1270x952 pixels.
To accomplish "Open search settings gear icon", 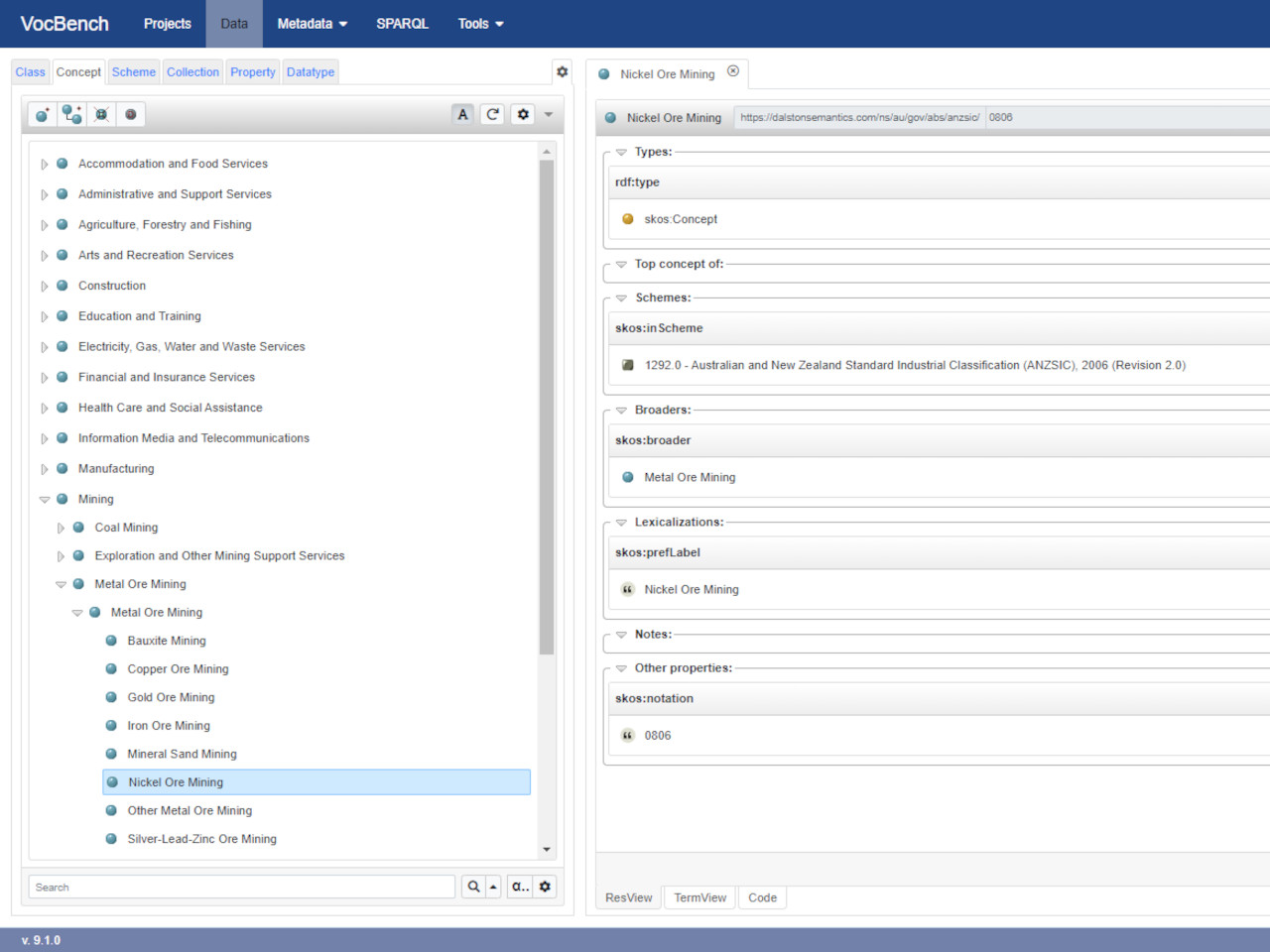I will pyautogui.click(x=545, y=888).
